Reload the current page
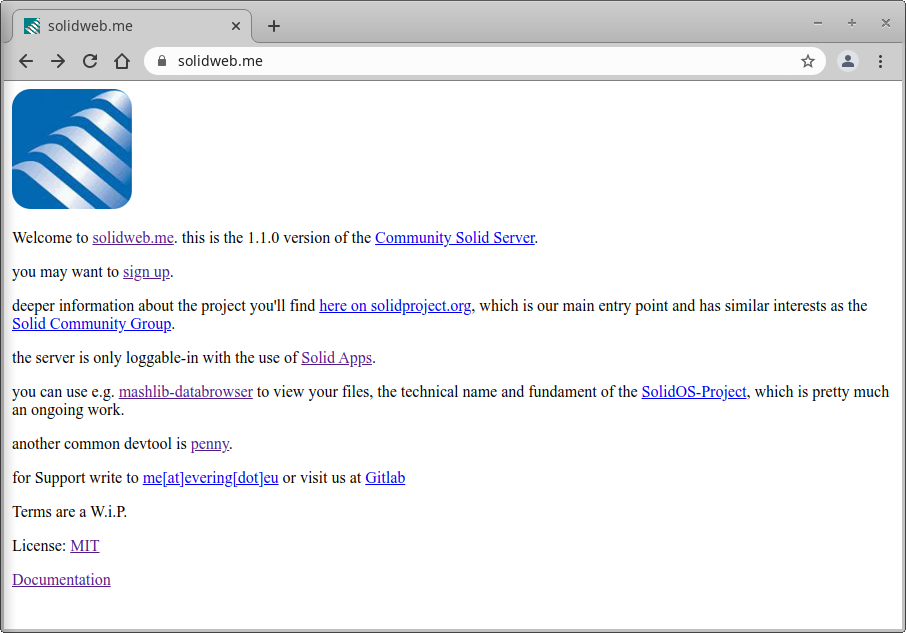 (90, 61)
